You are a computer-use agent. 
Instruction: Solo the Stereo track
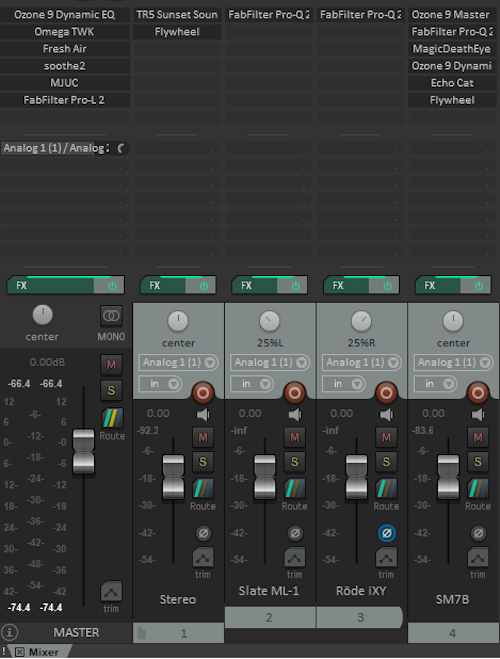203,462
